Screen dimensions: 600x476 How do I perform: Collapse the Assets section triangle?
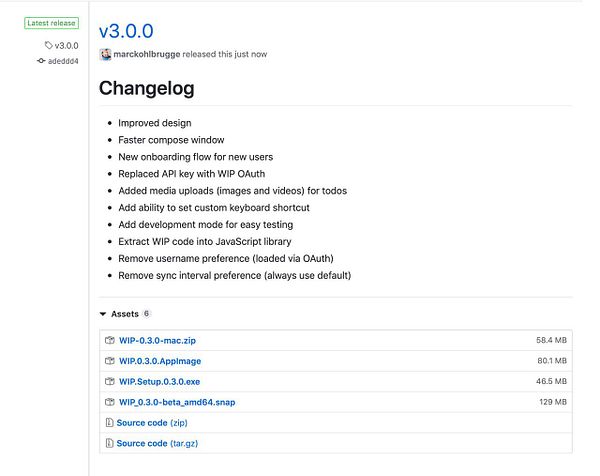click(x=102, y=314)
